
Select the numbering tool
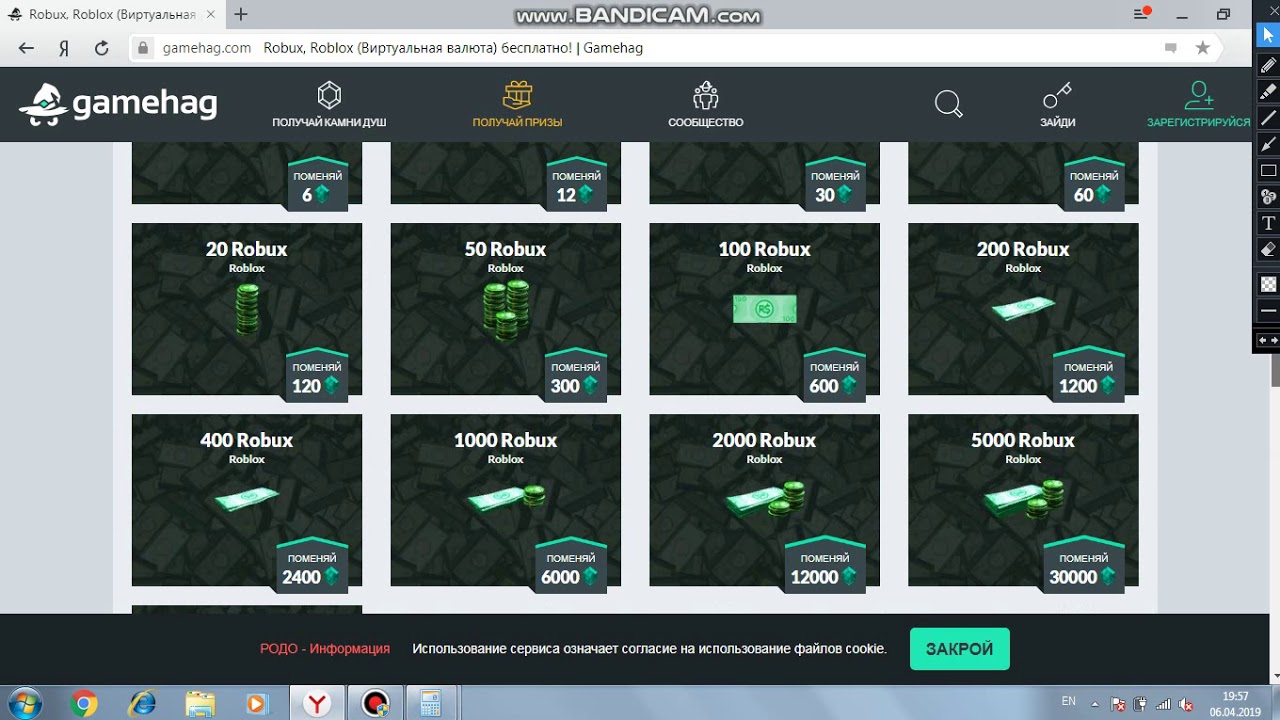tap(1268, 196)
